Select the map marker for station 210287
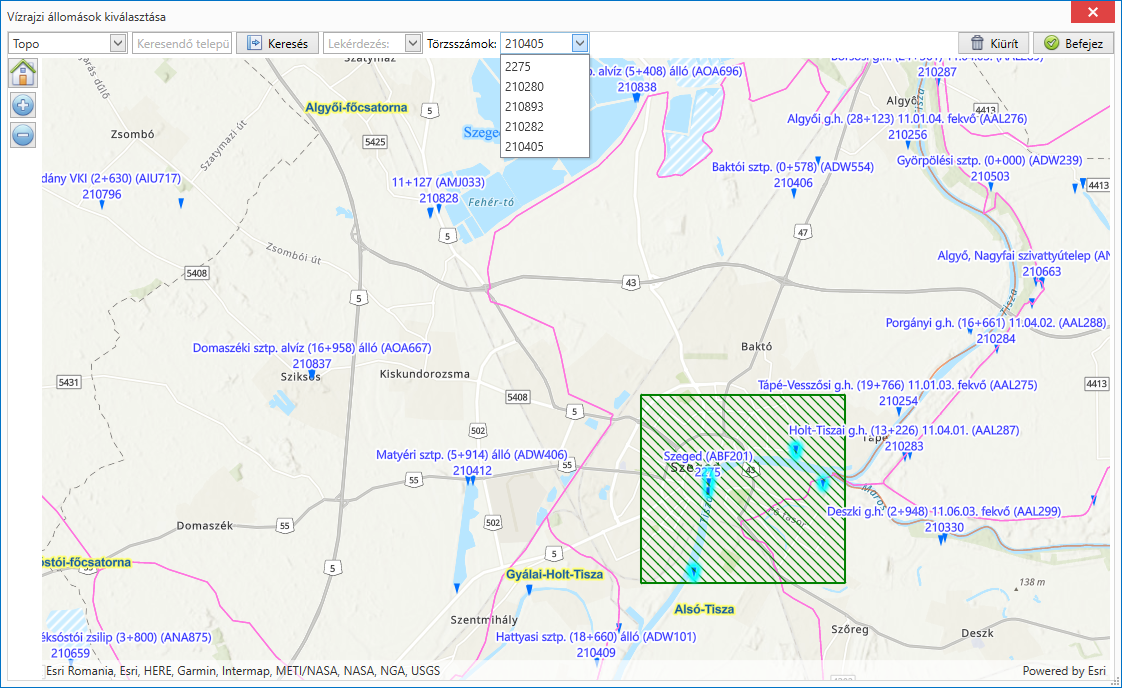 (x=937, y=82)
